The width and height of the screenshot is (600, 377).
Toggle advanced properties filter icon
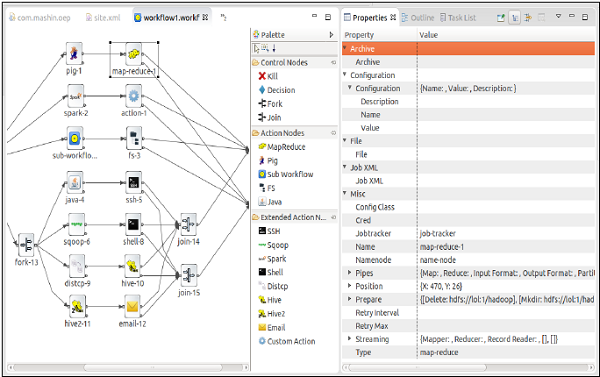pyautogui.click(x=528, y=18)
